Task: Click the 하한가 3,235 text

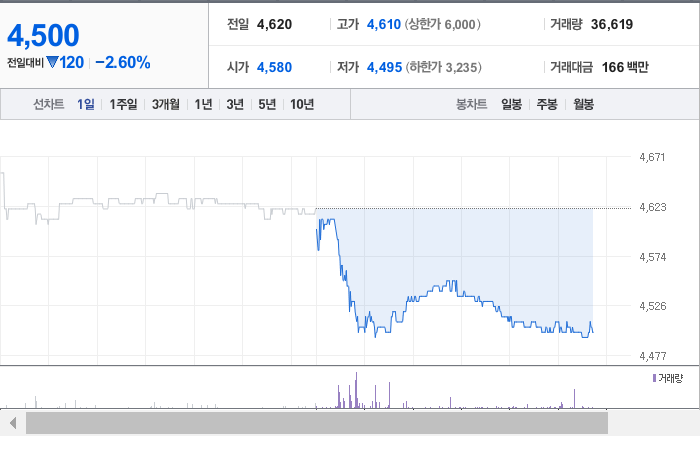Action: [443, 67]
